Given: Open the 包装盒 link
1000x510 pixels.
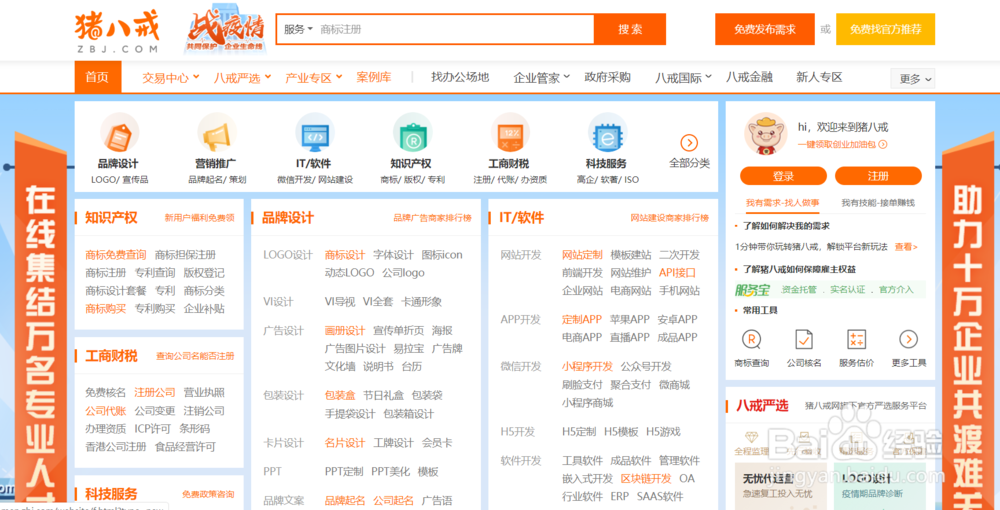Looking at the screenshot, I should click(x=340, y=395).
